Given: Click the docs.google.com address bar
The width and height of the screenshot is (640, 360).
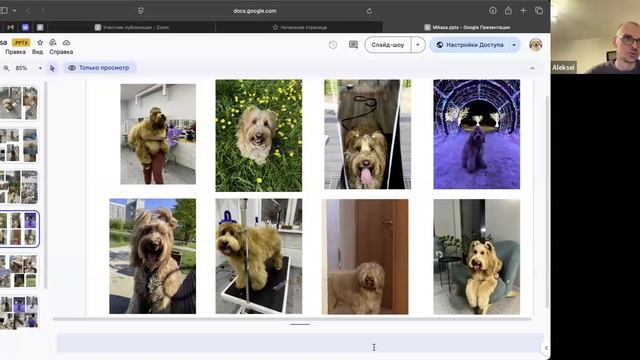Looking at the screenshot, I should click(x=255, y=11).
